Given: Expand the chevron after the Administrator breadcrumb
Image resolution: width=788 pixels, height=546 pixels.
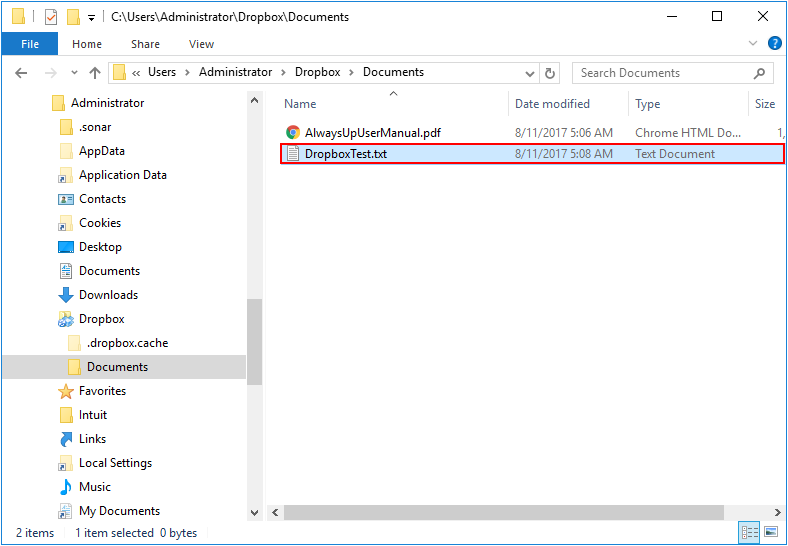Looking at the screenshot, I should click(283, 73).
